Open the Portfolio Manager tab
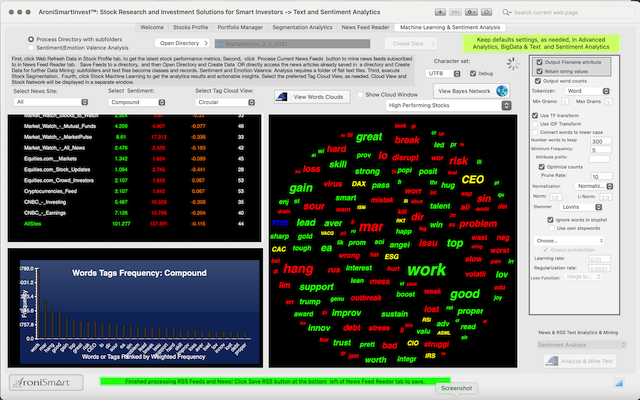 [x=240, y=27]
